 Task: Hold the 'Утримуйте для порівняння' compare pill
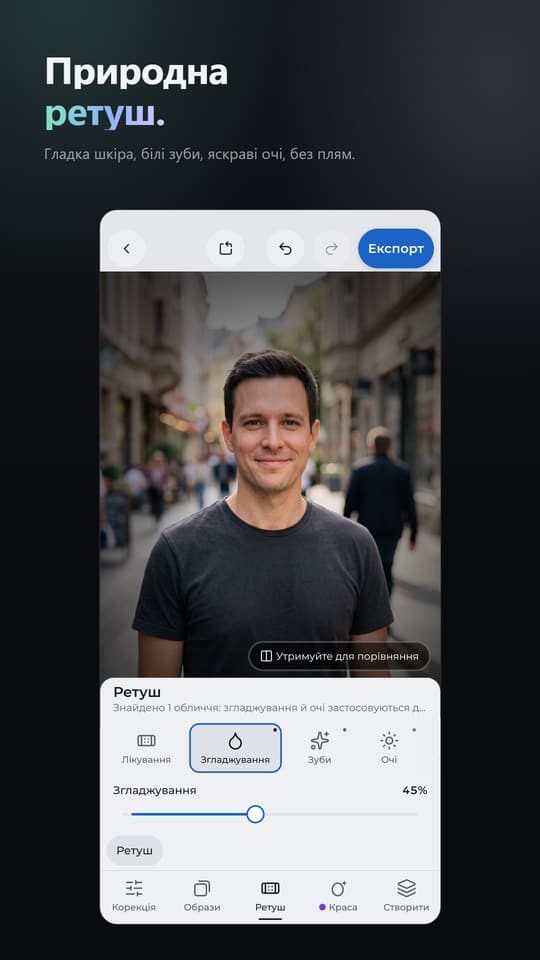339,656
